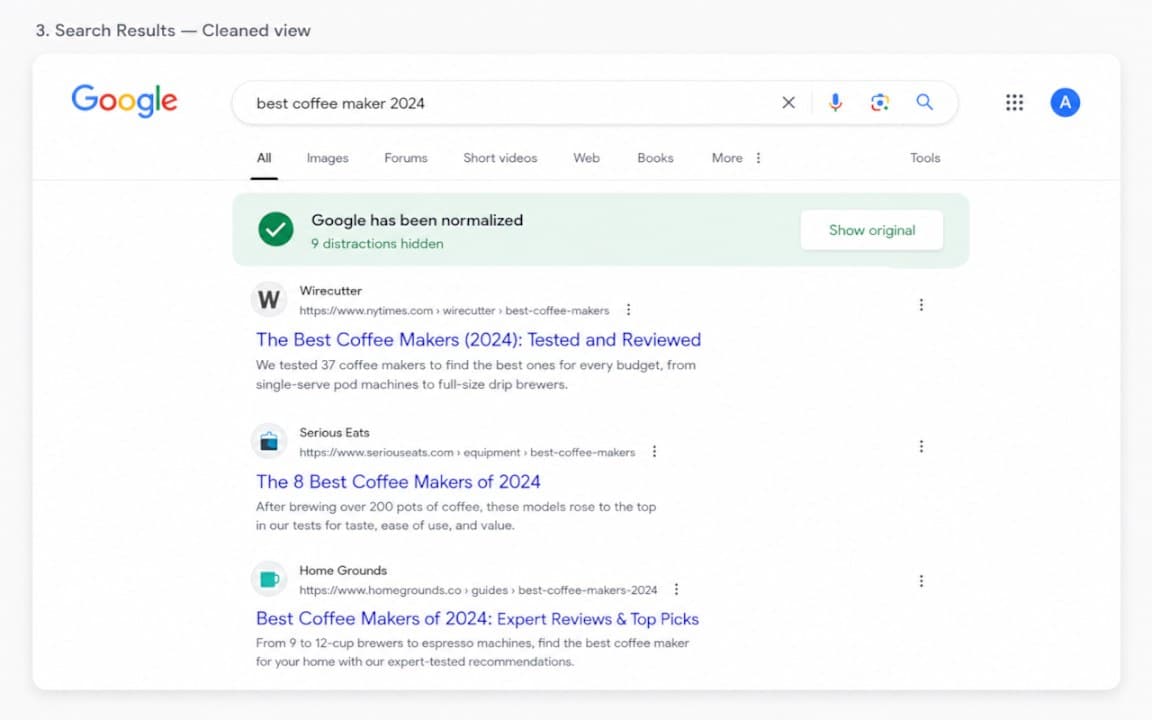The image size is (1152, 720).
Task: Open the account avatar labeled A
Action: click(1065, 102)
